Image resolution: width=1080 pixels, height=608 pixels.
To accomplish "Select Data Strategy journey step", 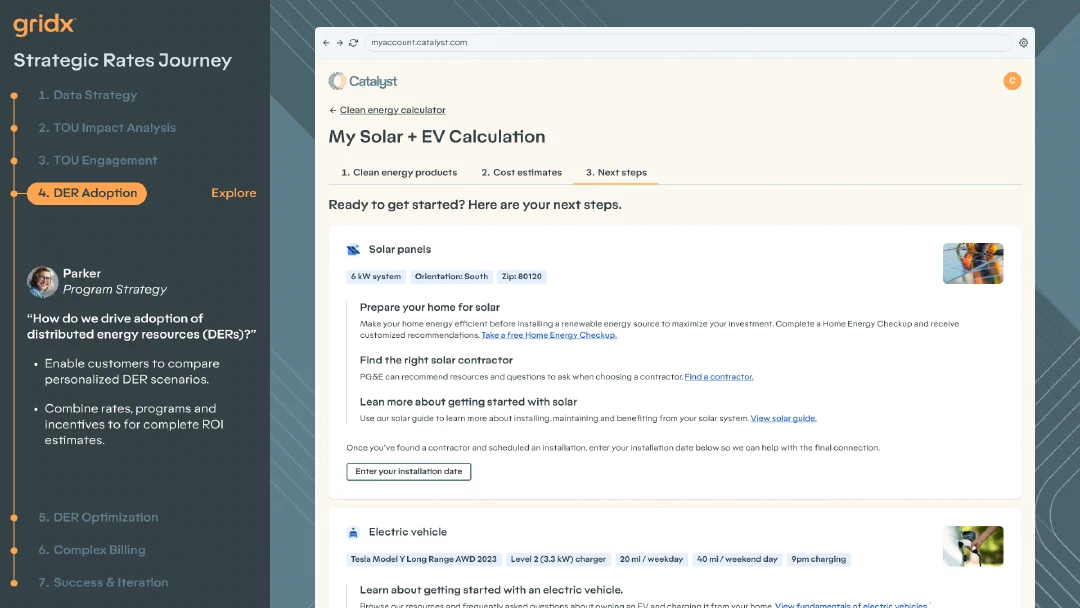I will [87, 96].
